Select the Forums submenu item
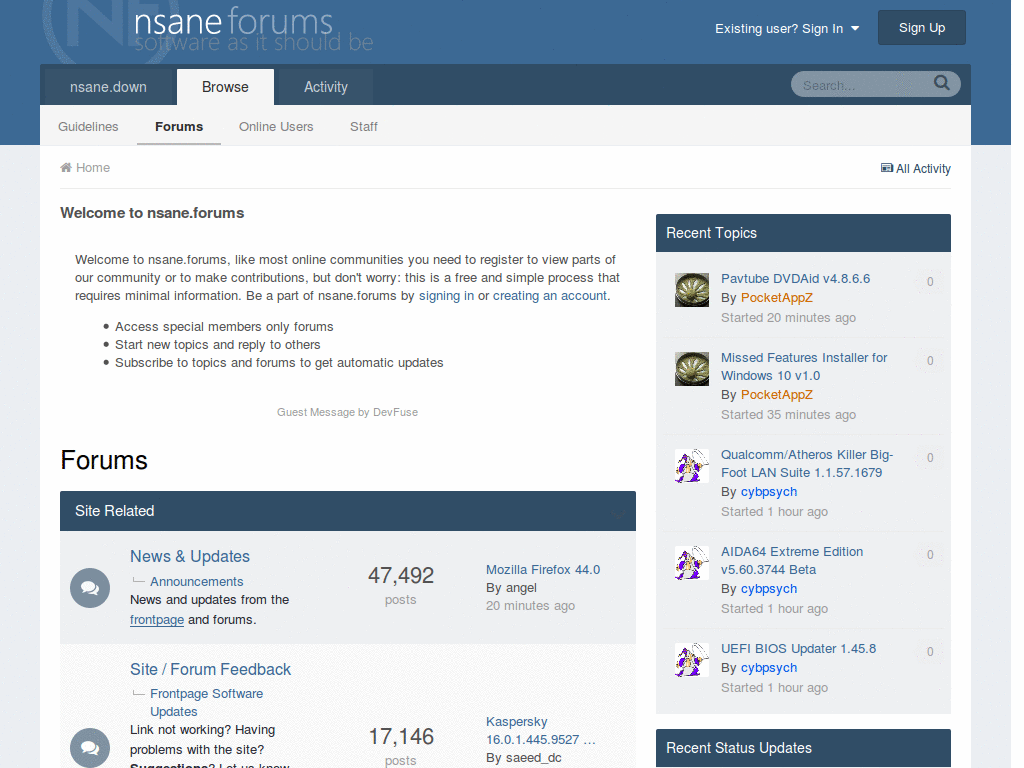Screen dimensions: 1024x768 tap(179, 127)
